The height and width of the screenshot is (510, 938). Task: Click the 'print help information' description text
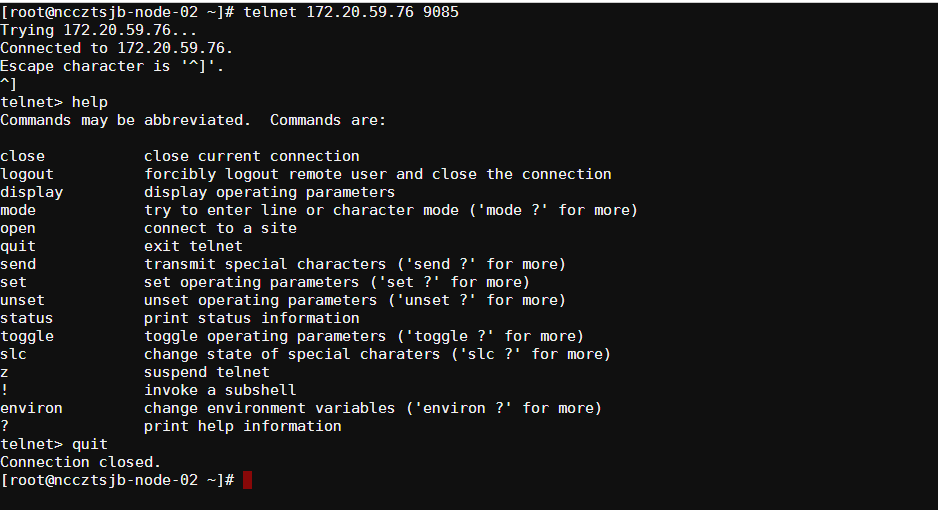[x=243, y=426]
